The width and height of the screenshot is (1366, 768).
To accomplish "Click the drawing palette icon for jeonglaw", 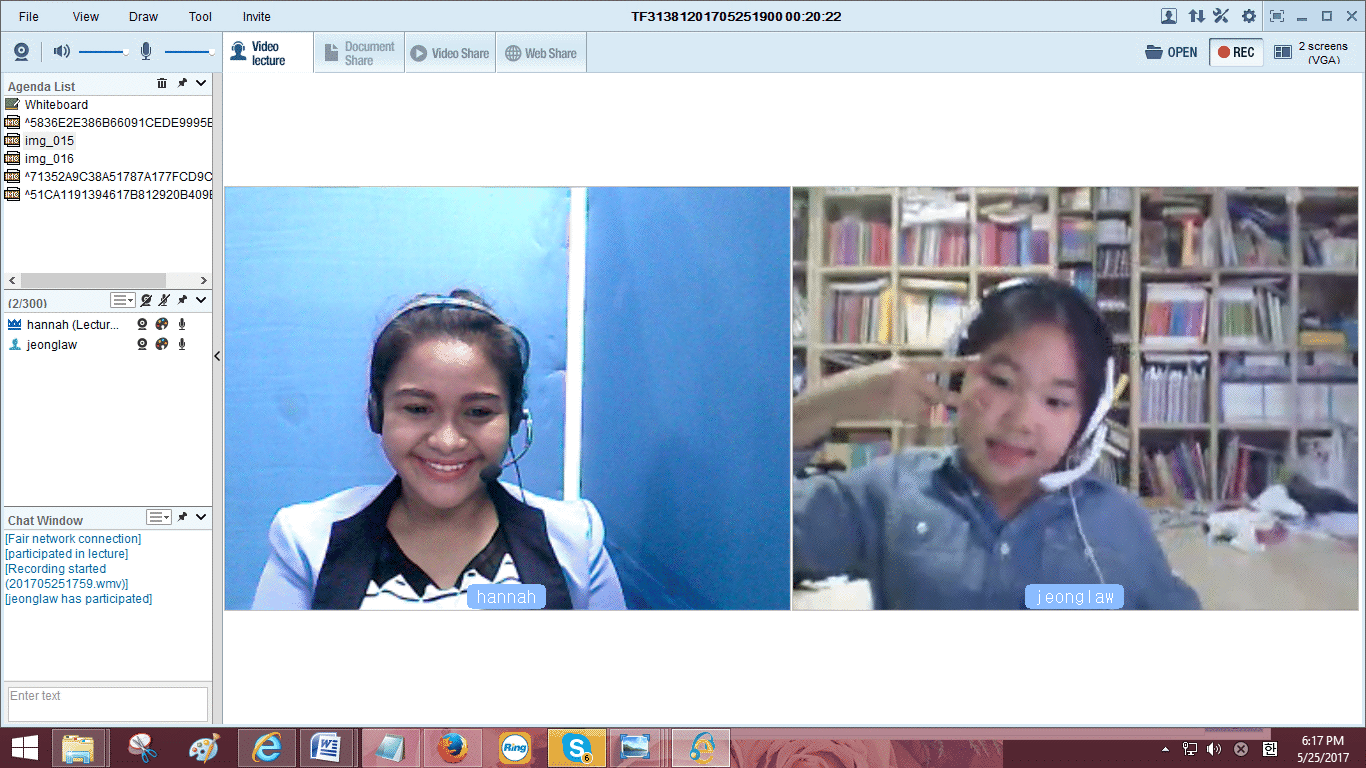I will click(162, 344).
